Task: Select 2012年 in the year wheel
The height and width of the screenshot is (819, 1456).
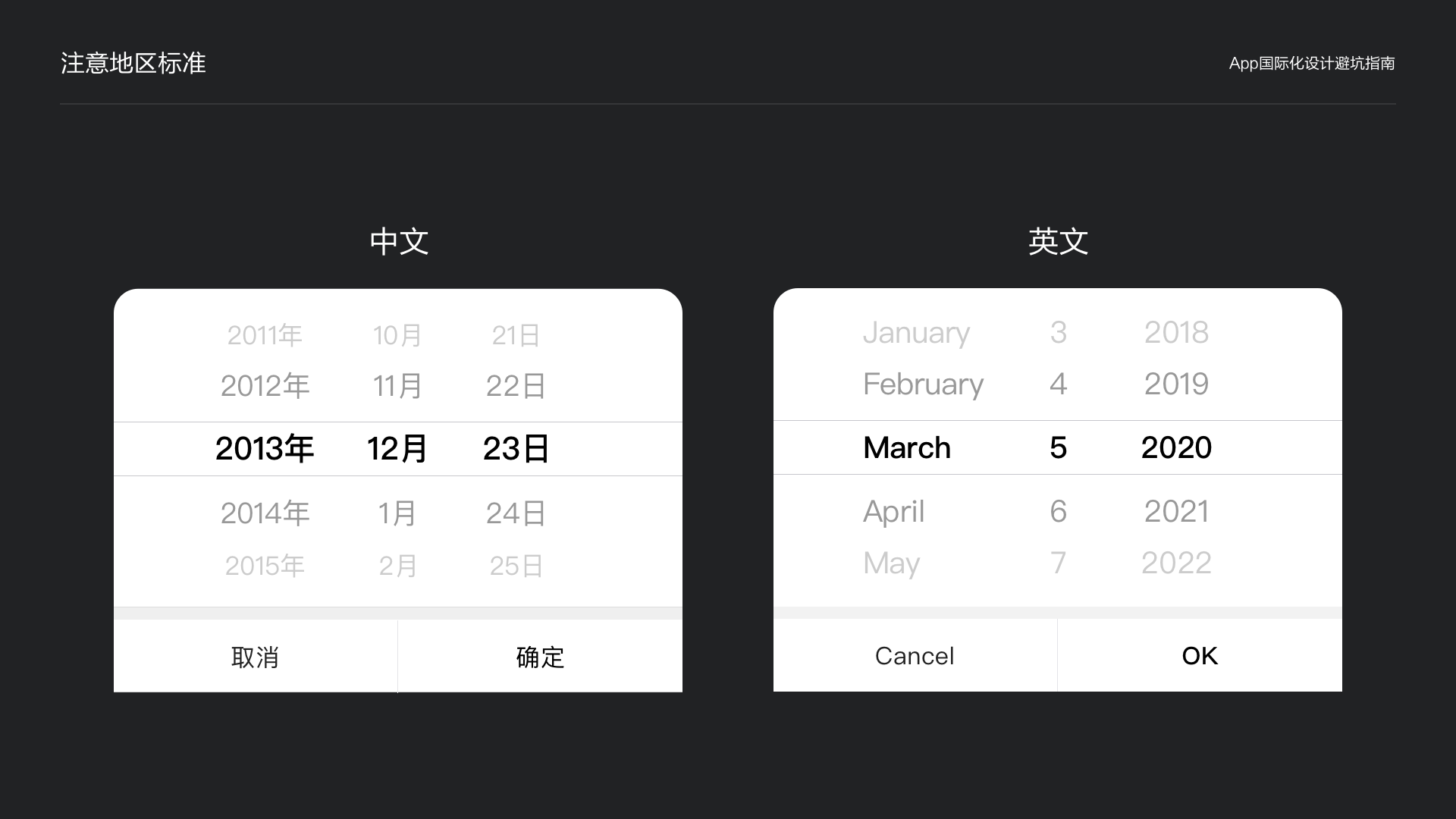Action: pyautogui.click(x=265, y=386)
